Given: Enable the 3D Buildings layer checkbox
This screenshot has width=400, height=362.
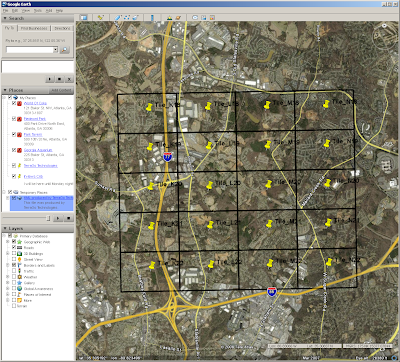Looking at the screenshot, I should (14, 253).
